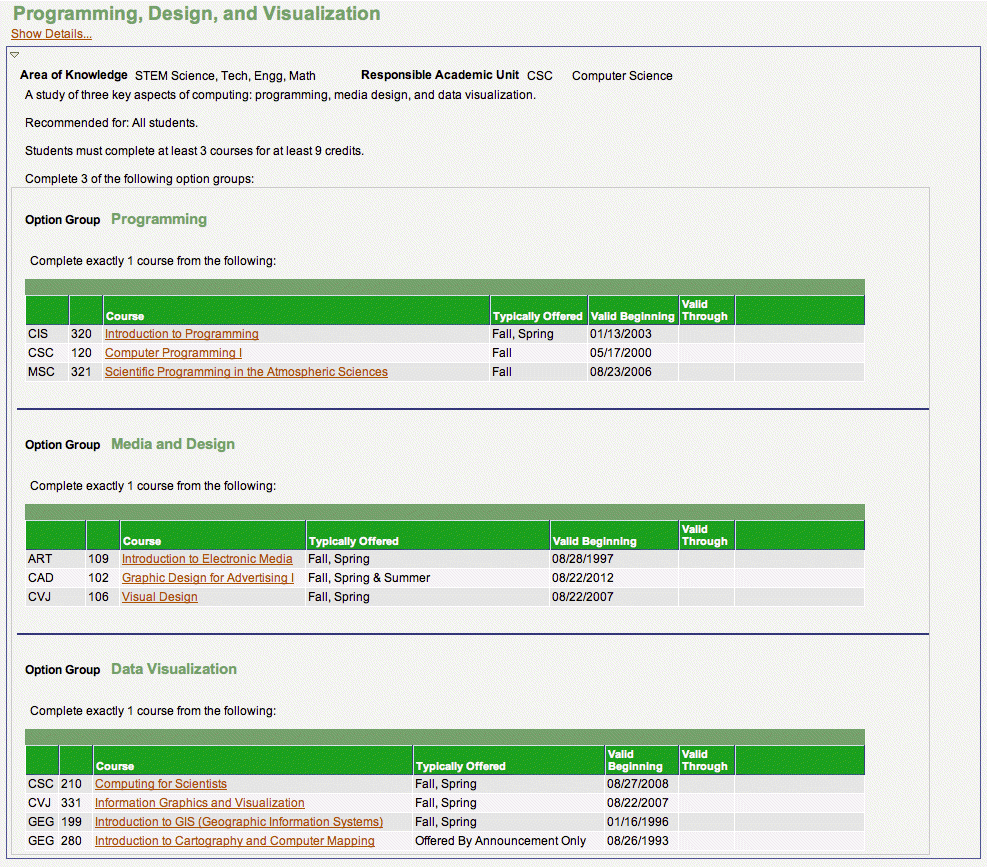987x867 pixels.
Task: Click the Programming option group heading
Action: click(x=159, y=219)
